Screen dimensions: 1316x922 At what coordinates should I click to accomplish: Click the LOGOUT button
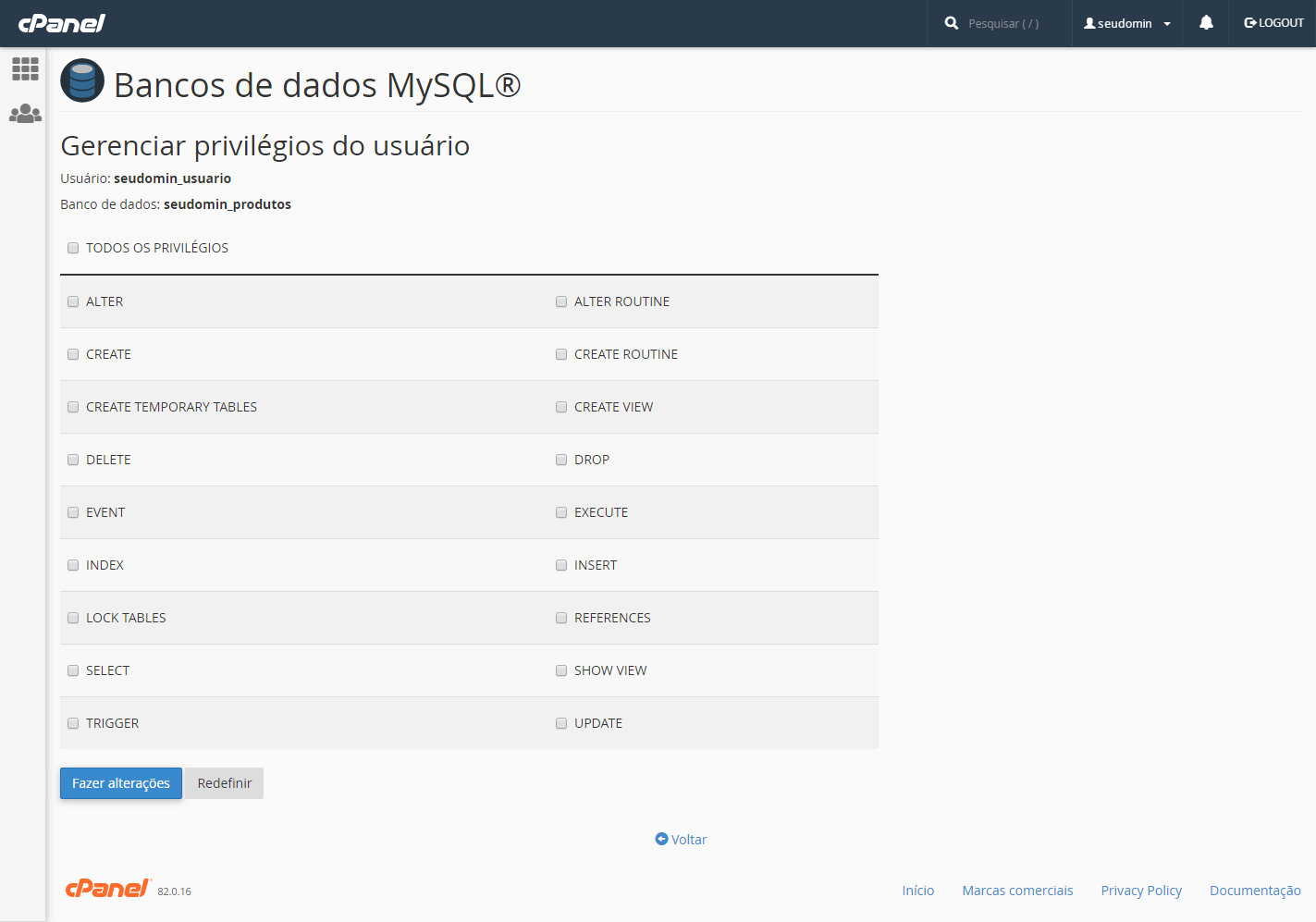coord(1273,23)
